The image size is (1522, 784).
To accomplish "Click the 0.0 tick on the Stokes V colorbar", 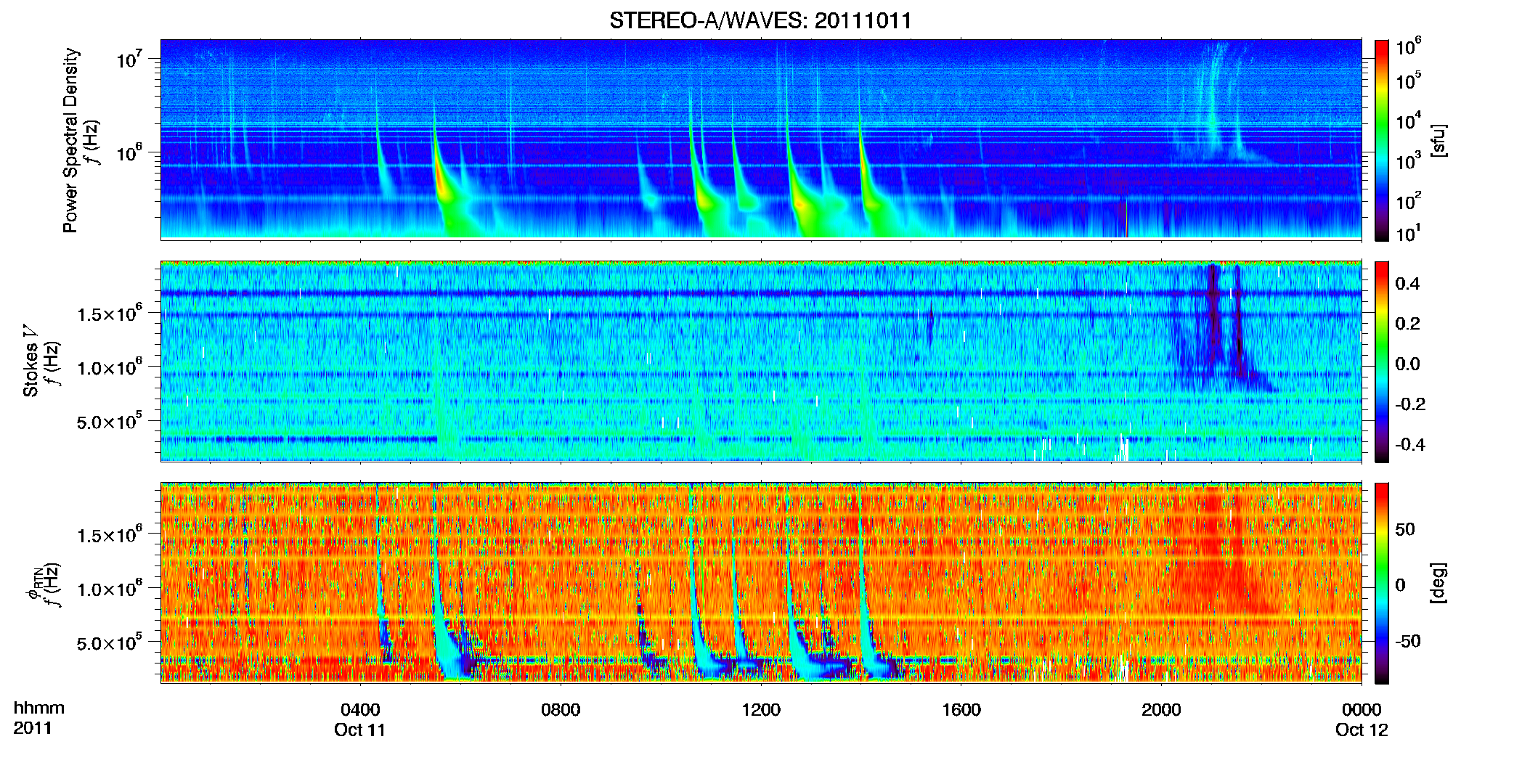I will [1407, 364].
